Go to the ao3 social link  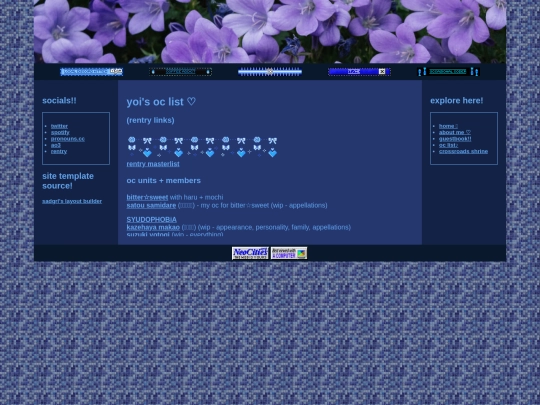point(55,145)
